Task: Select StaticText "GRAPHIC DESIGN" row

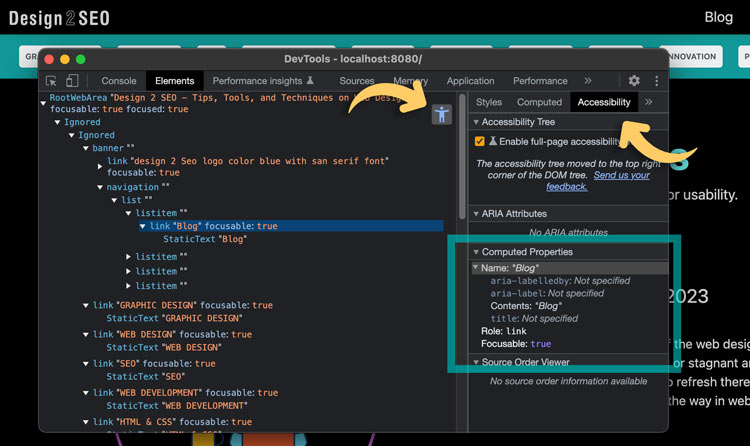Action: [x=174, y=318]
